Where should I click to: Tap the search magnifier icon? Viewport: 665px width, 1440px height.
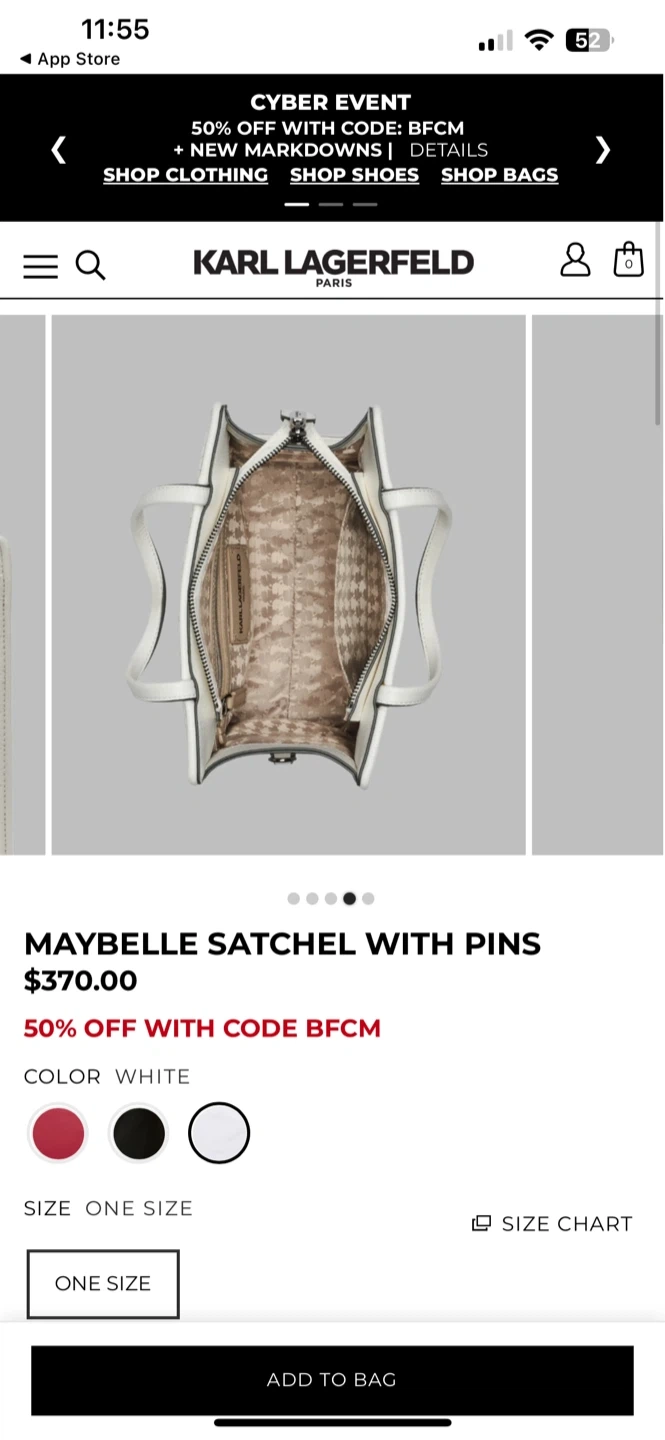(x=90, y=266)
